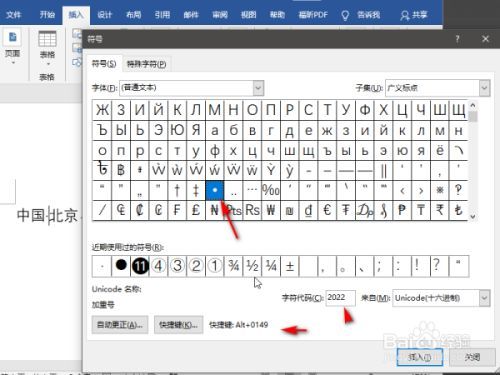Choose the per mille ‰ symbol
Image resolution: width=500 pixels, height=375 pixels.
pyautogui.click(x=271, y=190)
